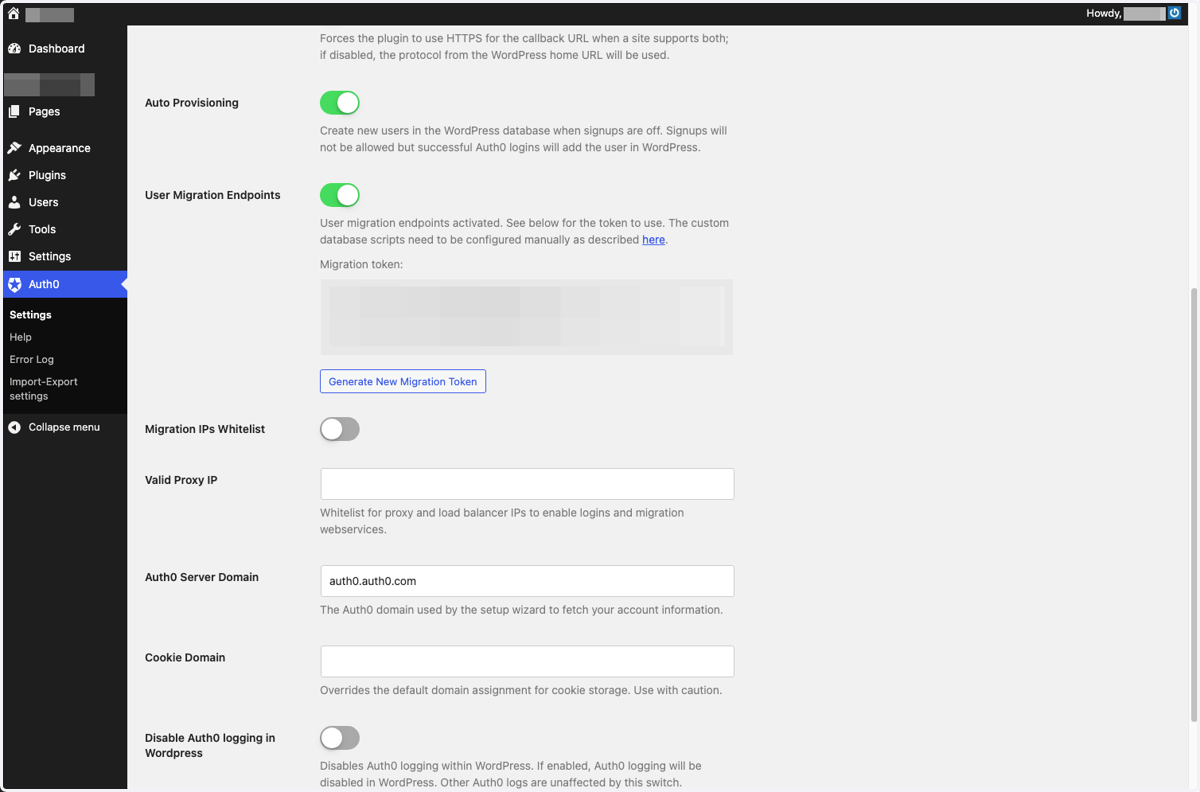Click the Cookie Domain input field
1200x792 pixels.
click(x=527, y=661)
